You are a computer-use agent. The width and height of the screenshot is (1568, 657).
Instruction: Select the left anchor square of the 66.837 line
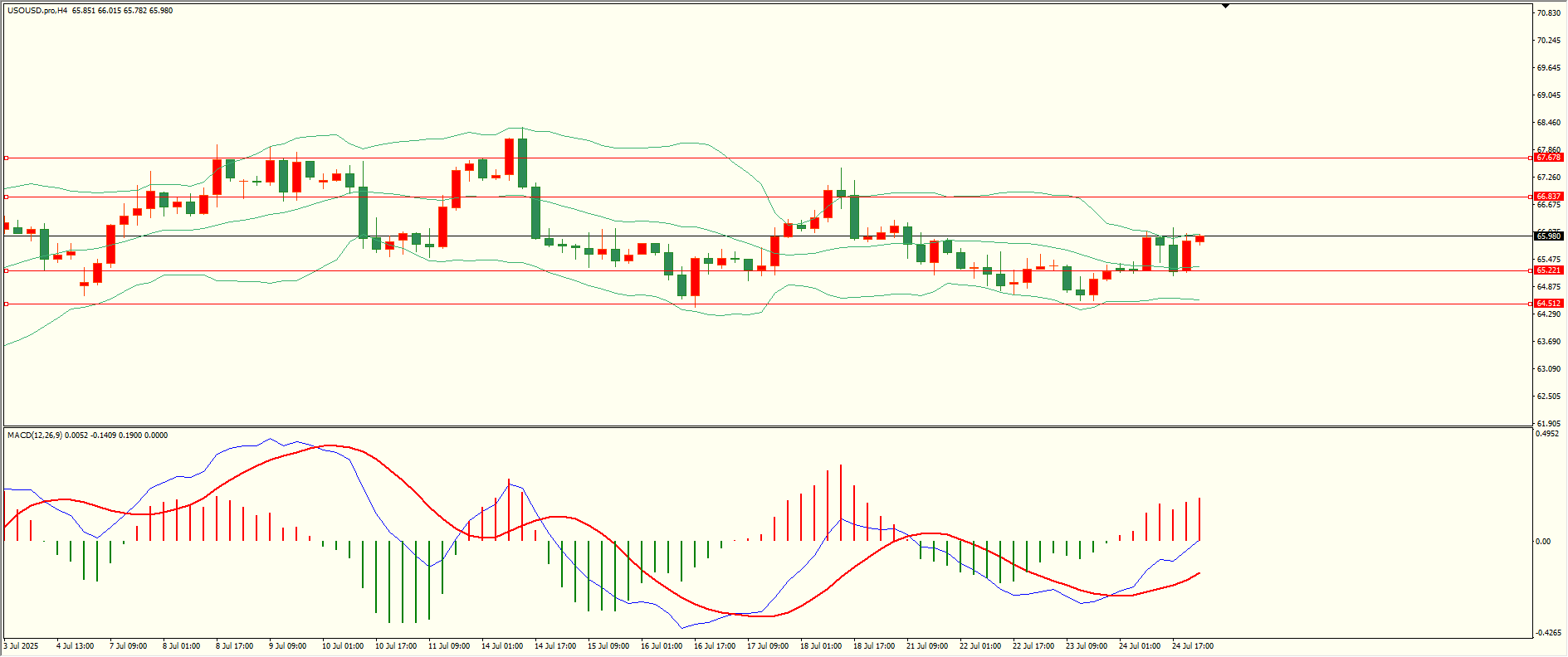[x=7, y=197]
